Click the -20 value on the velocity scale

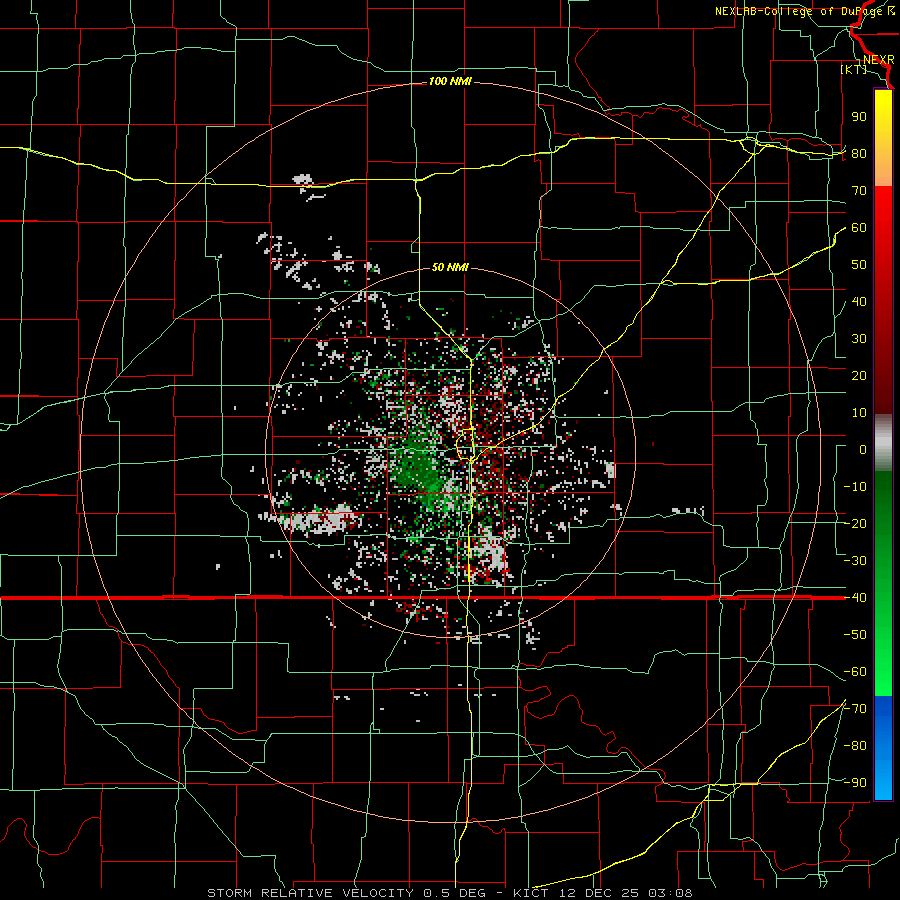[855, 524]
